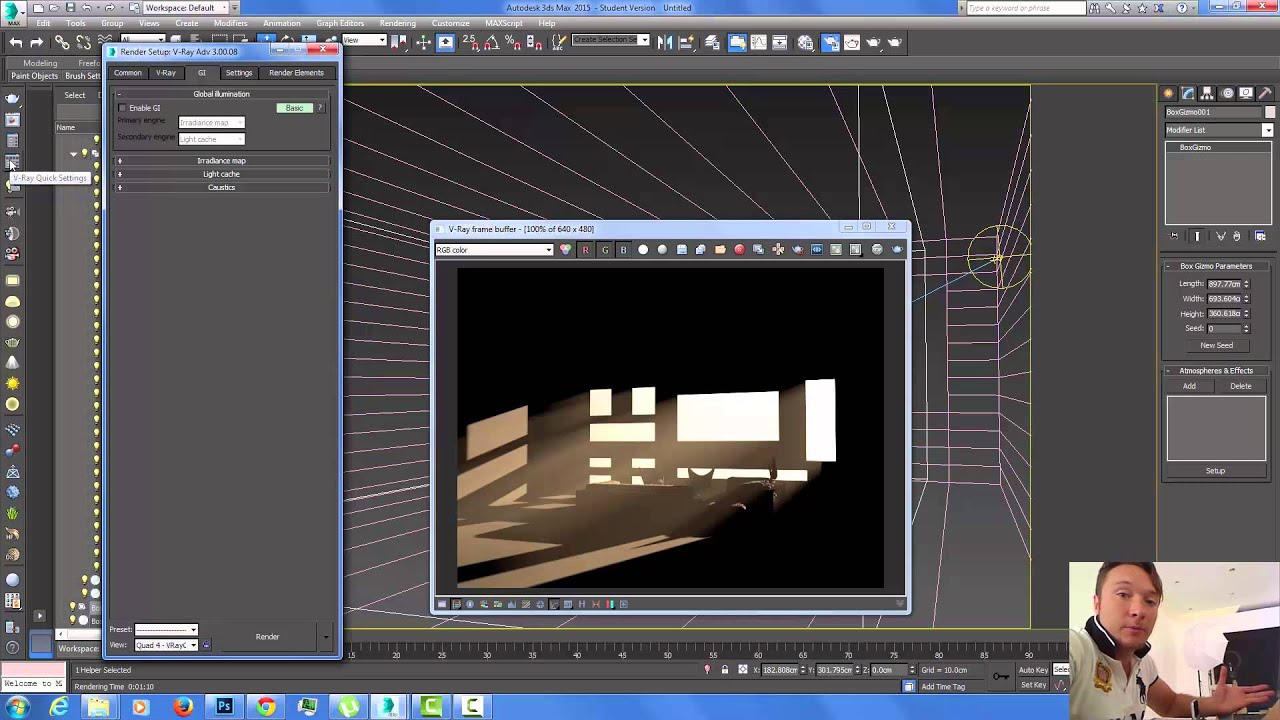Open the Rendering menu
Screen dimensions: 1280x720
[397, 23]
